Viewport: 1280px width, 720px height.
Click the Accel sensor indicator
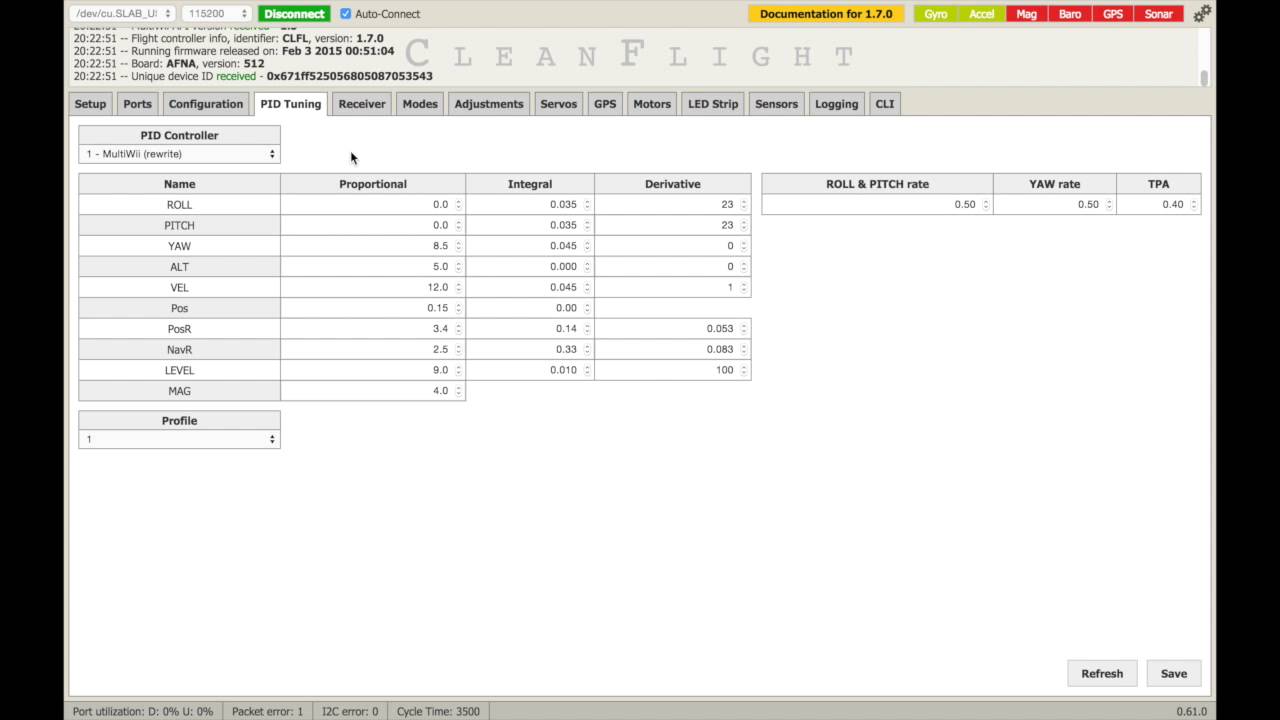(x=981, y=14)
